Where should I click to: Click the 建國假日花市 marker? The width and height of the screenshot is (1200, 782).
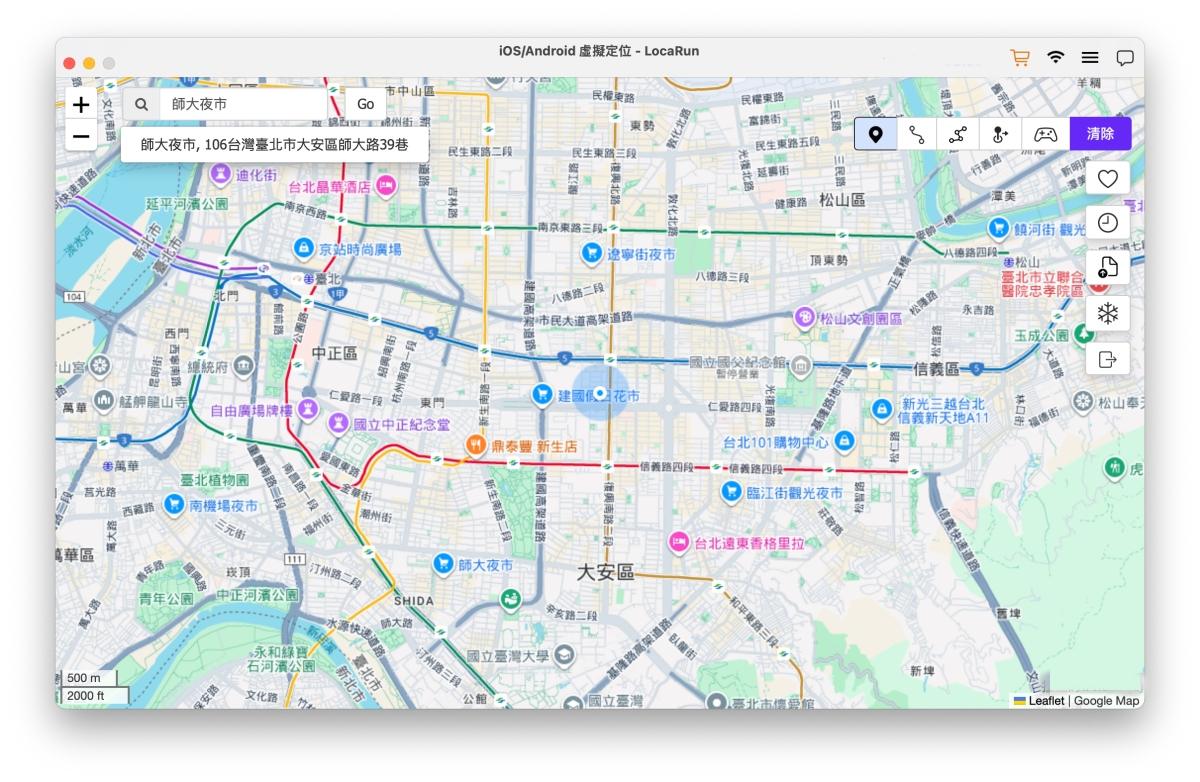tap(543, 396)
